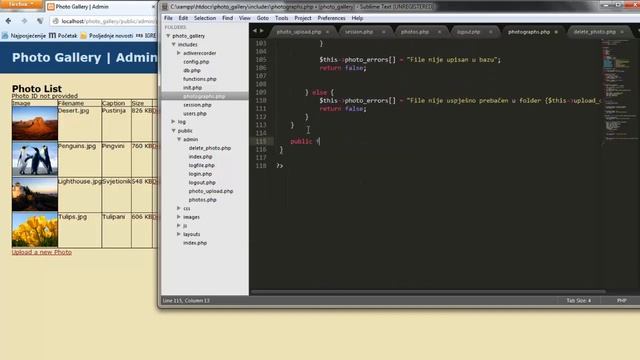The width and height of the screenshot is (640, 360).
Task: Open Project menu in Sublime Text
Action: click(x=303, y=18)
